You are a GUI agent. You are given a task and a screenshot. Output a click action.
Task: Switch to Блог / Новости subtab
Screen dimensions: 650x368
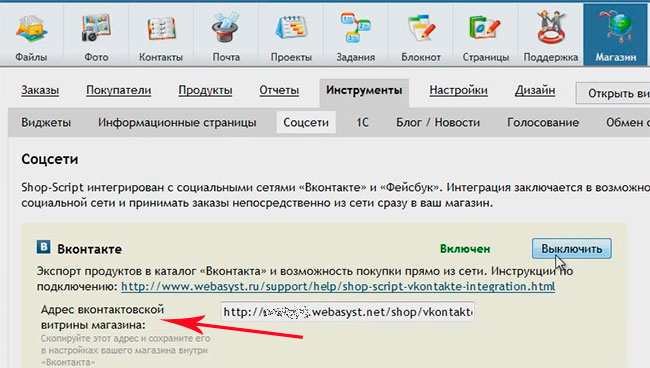[438, 123]
